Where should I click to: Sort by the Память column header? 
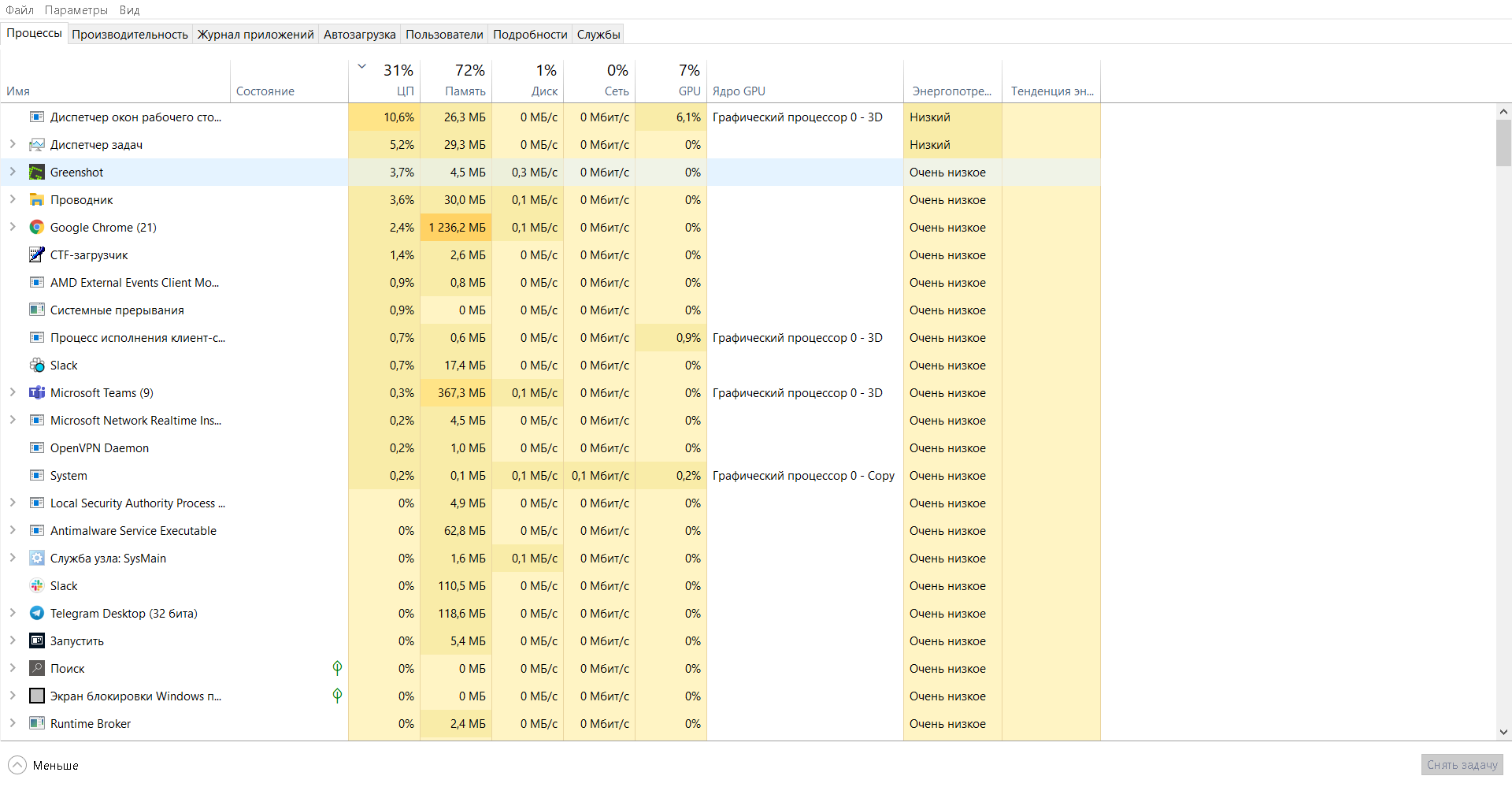(456, 81)
